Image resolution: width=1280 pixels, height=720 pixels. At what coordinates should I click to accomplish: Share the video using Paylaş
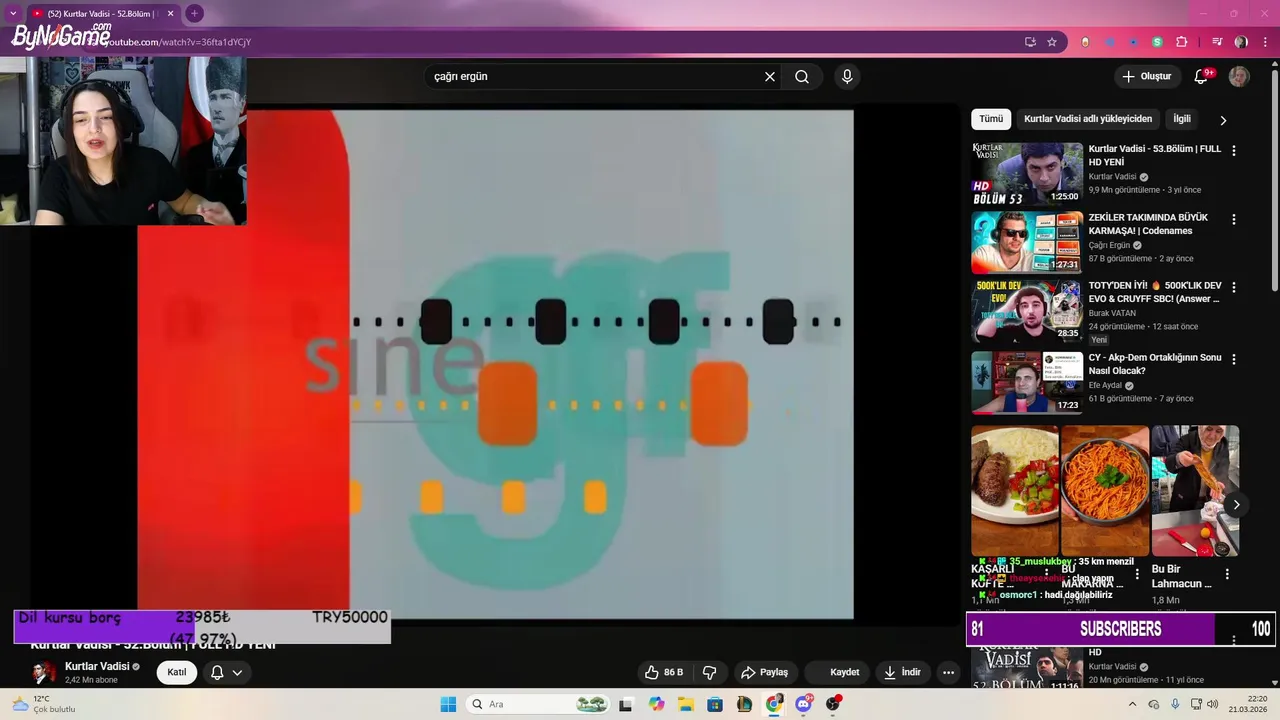click(764, 672)
